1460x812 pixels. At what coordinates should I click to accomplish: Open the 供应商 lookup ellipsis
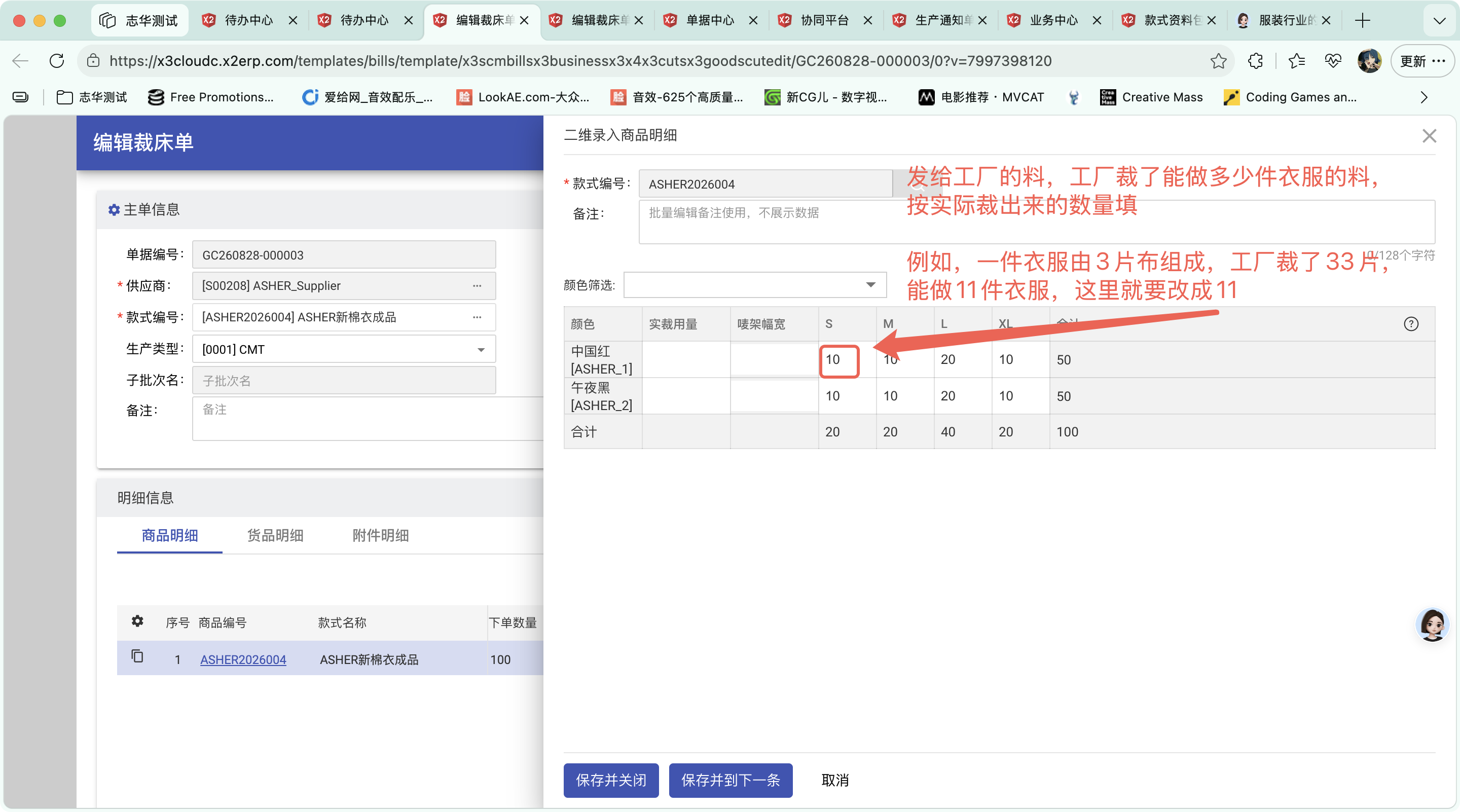click(477, 285)
